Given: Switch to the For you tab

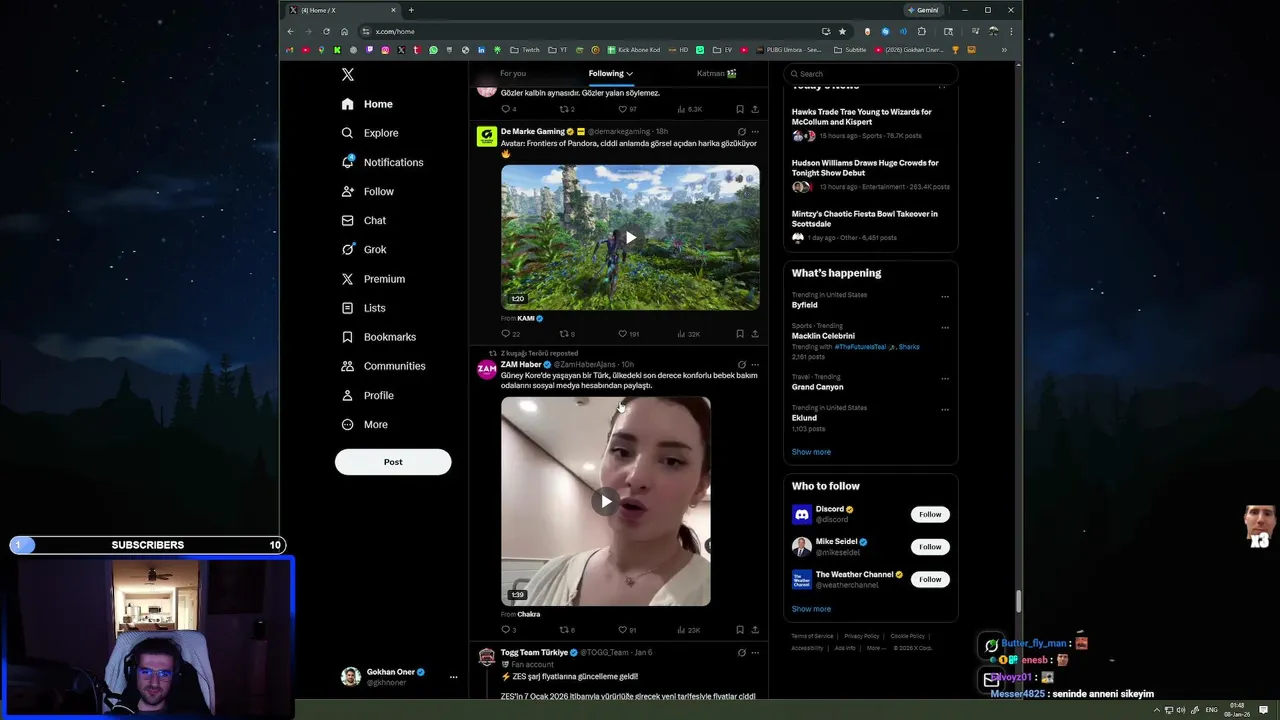Looking at the screenshot, I should click(x=513, y=73).
